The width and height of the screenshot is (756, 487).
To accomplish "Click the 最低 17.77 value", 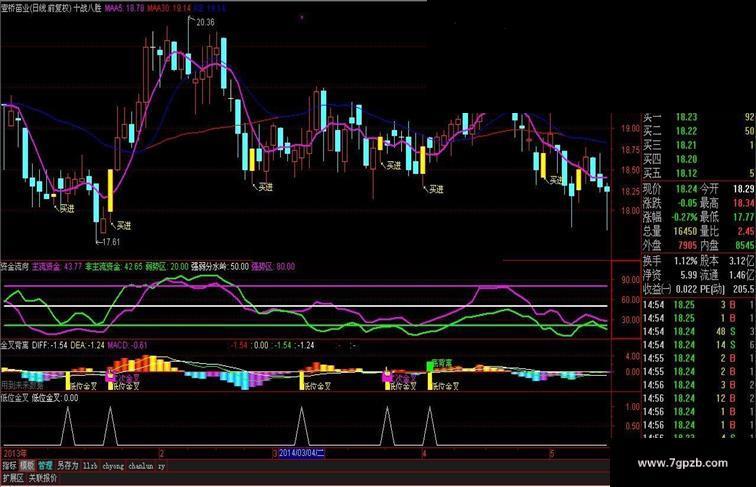I will pos(744,217).
